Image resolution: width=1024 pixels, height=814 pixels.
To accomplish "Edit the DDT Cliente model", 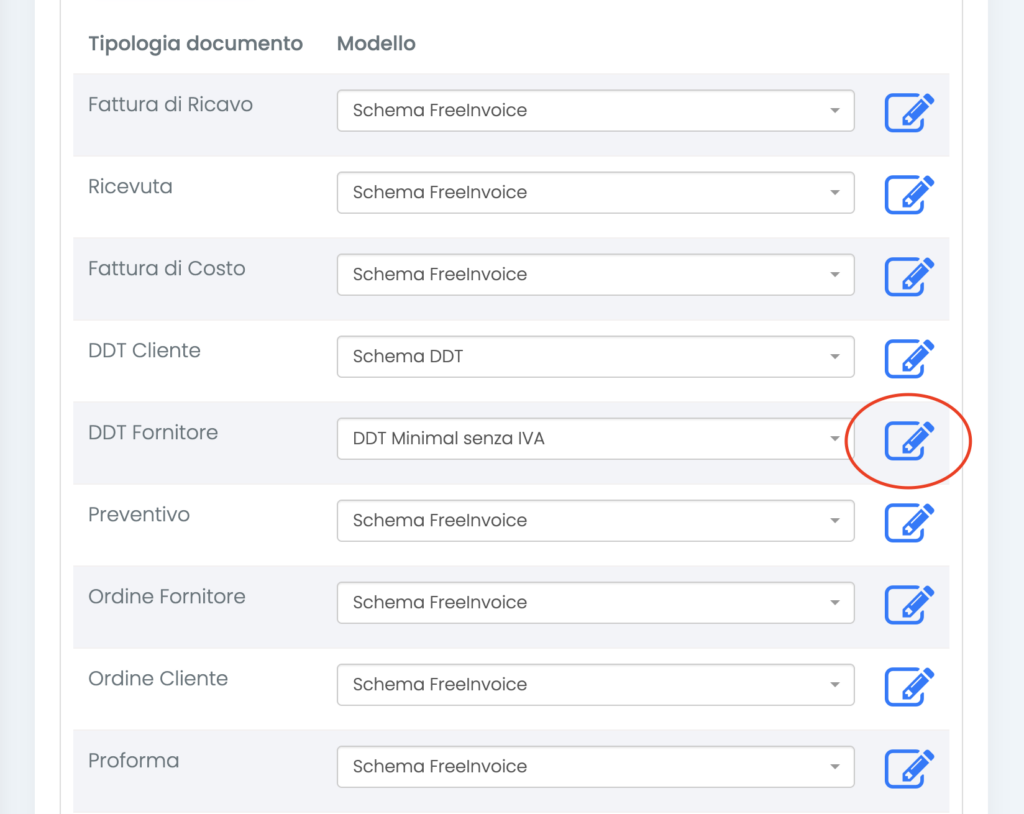I will 909,359.
